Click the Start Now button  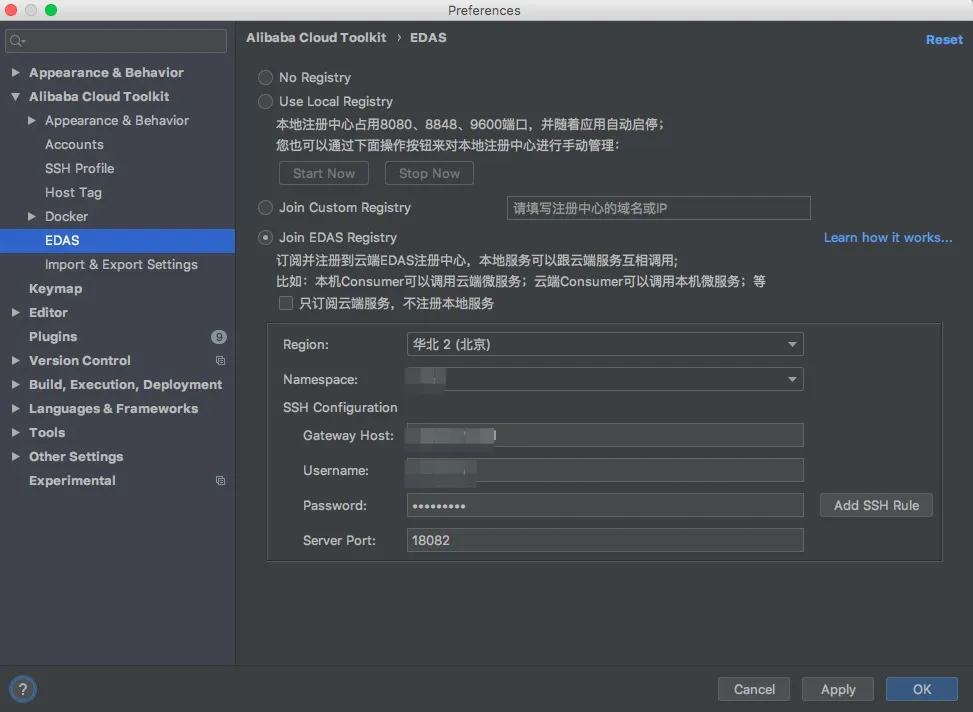coord(324,173)
